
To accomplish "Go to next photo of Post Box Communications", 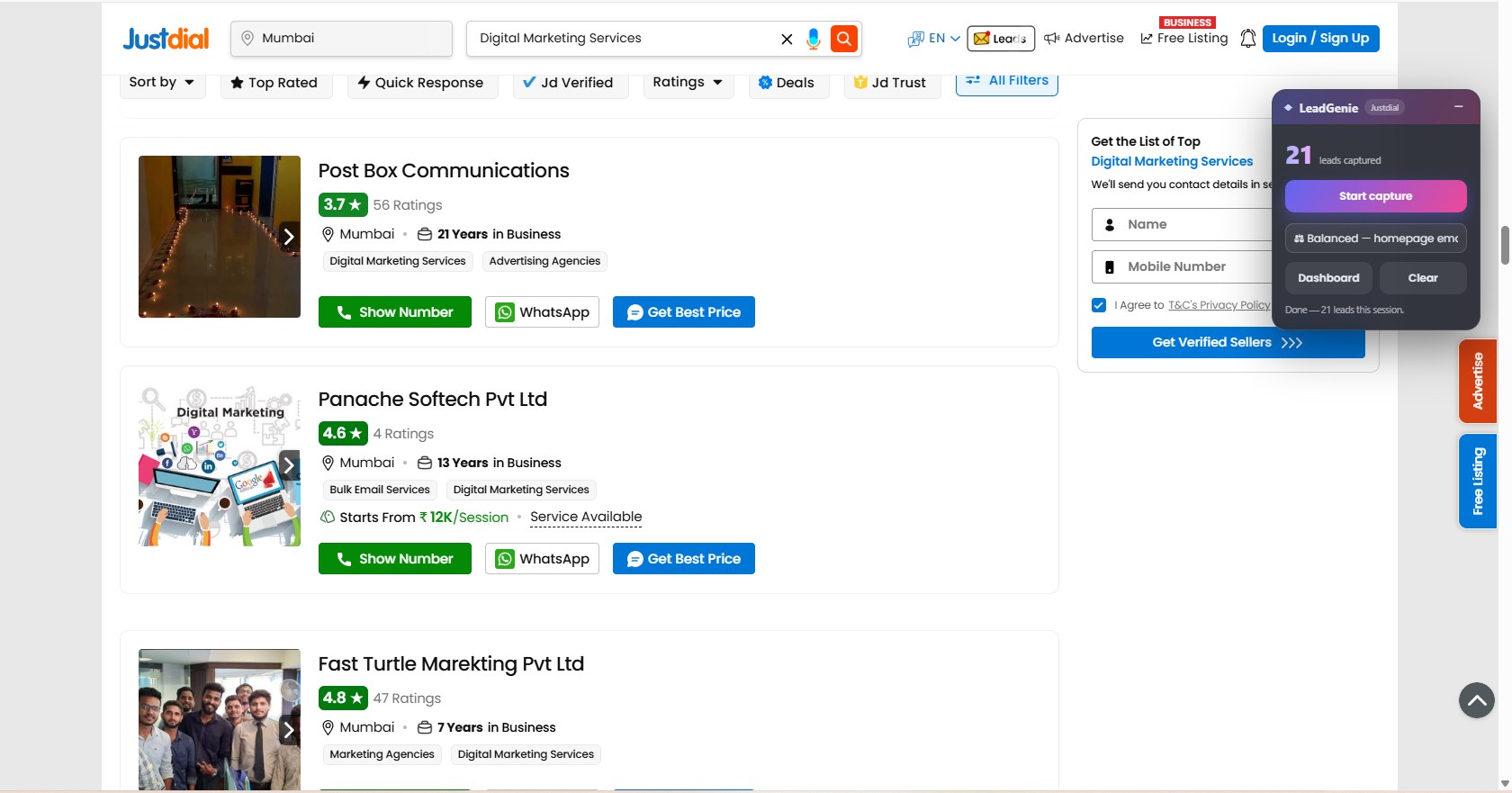I will (289, 237).
